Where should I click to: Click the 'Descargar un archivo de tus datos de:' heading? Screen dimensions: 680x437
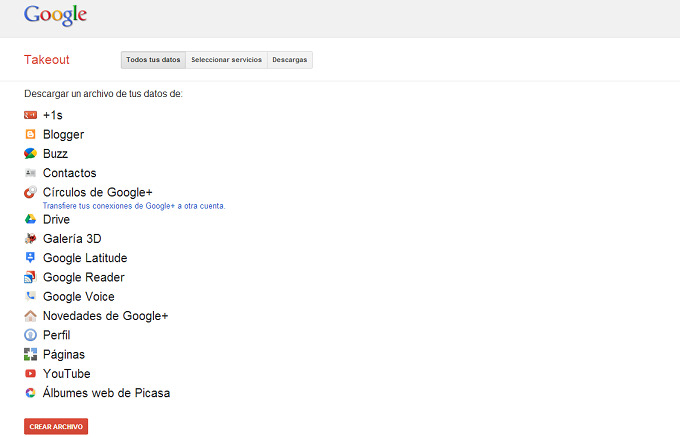tap(103, 94)
